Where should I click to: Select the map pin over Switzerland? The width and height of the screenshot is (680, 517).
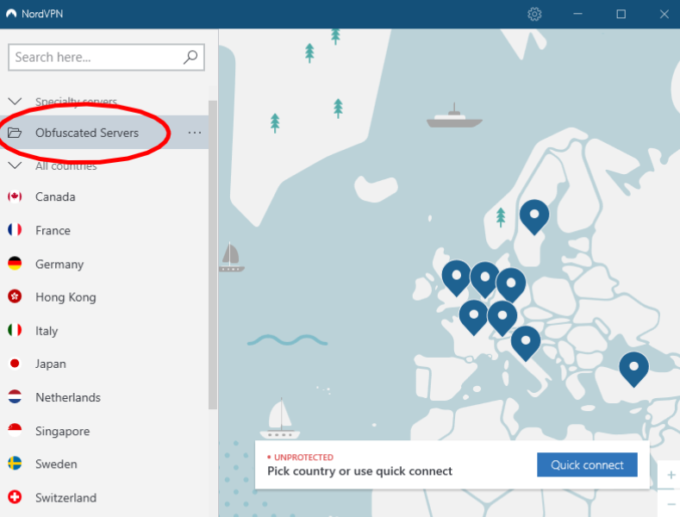pyautogui.click(x=502, y=318)
